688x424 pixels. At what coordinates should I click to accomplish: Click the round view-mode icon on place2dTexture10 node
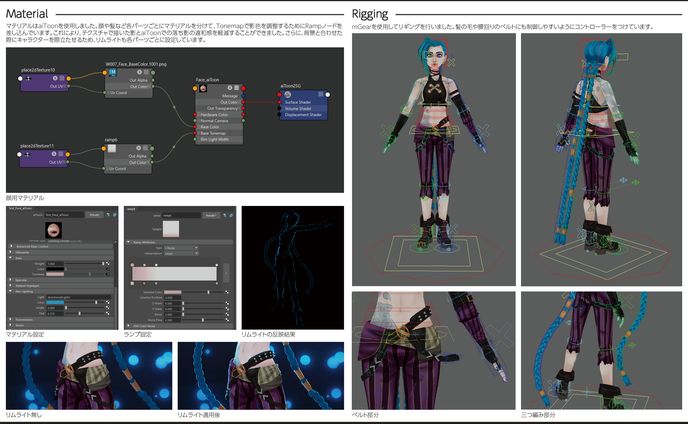pyautogui.click(x=55, y=78)
